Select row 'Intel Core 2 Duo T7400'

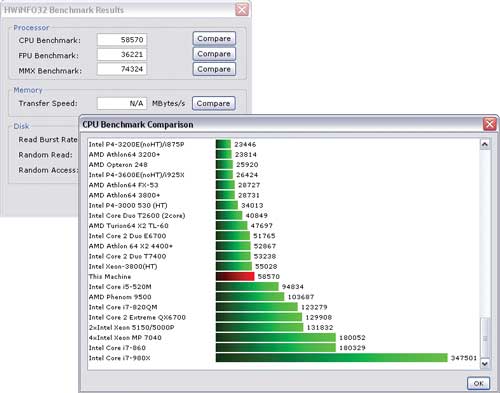pyautogui.click(x=283, y=256)
